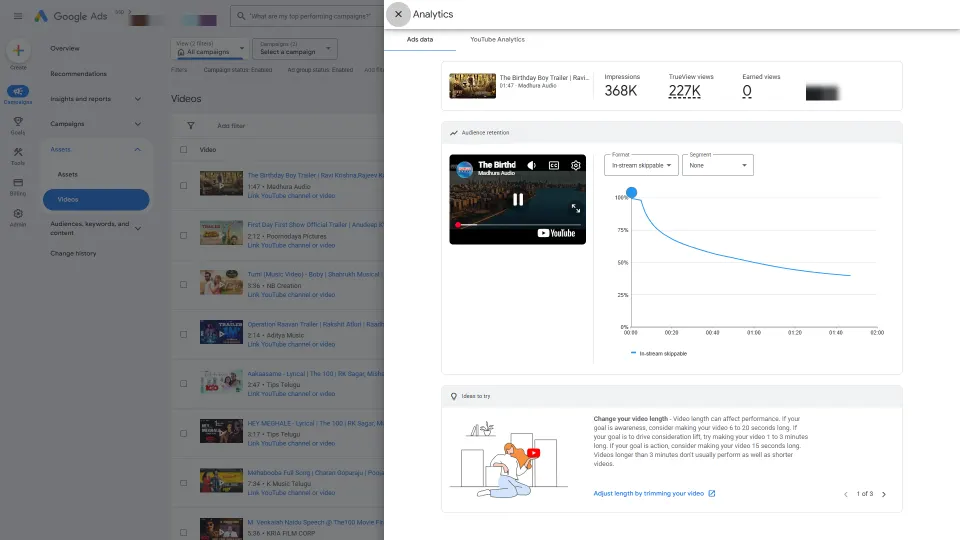Open Operation Raavan Trailer title link

tap(315, 324)
